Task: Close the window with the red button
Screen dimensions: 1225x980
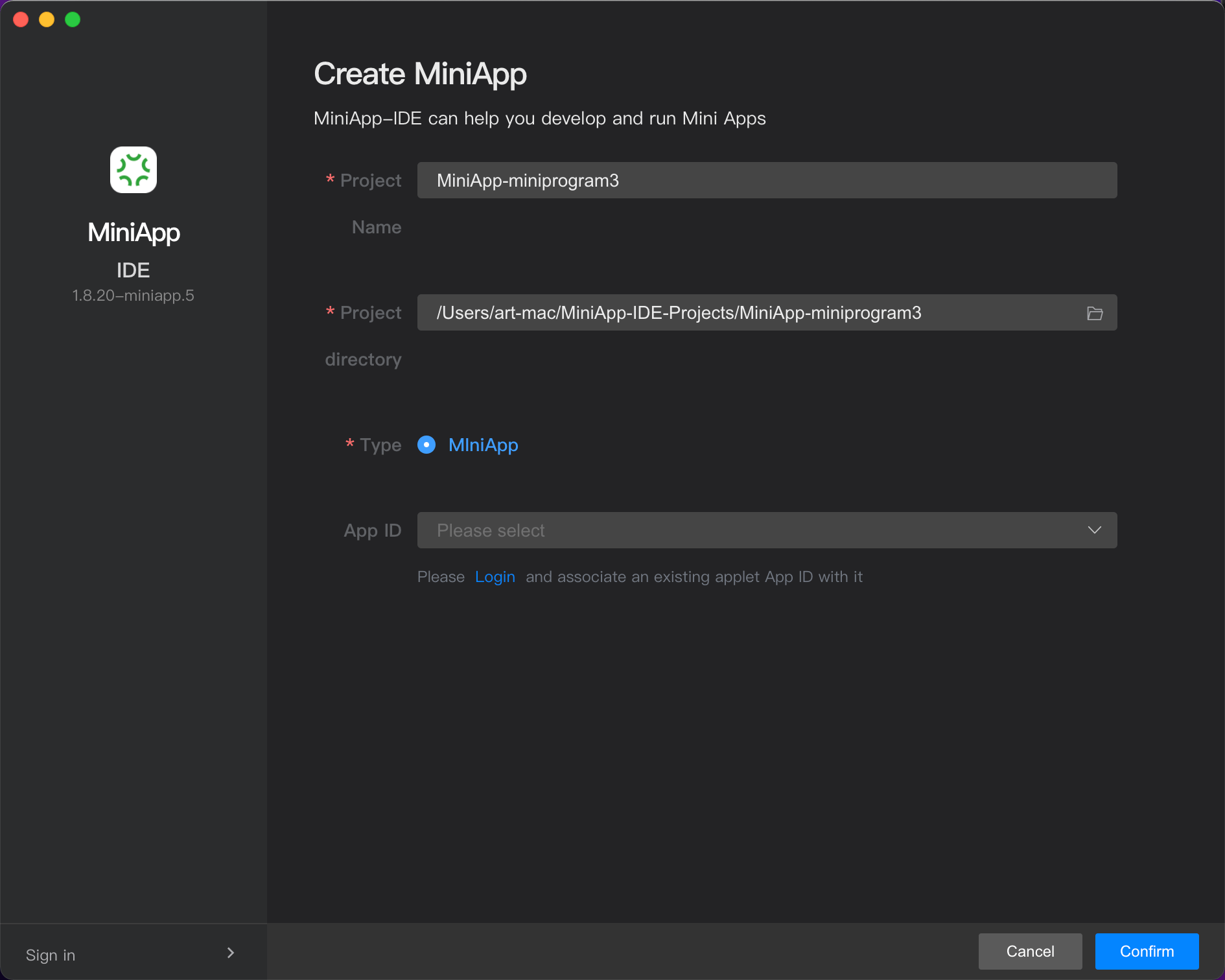Action: (x=21, y=19)
